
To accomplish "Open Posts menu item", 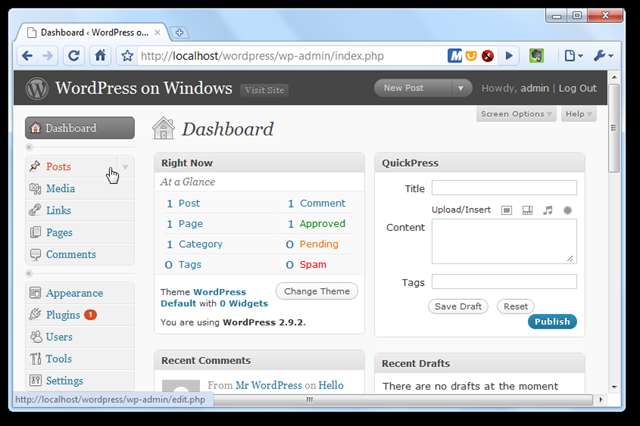I will (x=58, y=166).
